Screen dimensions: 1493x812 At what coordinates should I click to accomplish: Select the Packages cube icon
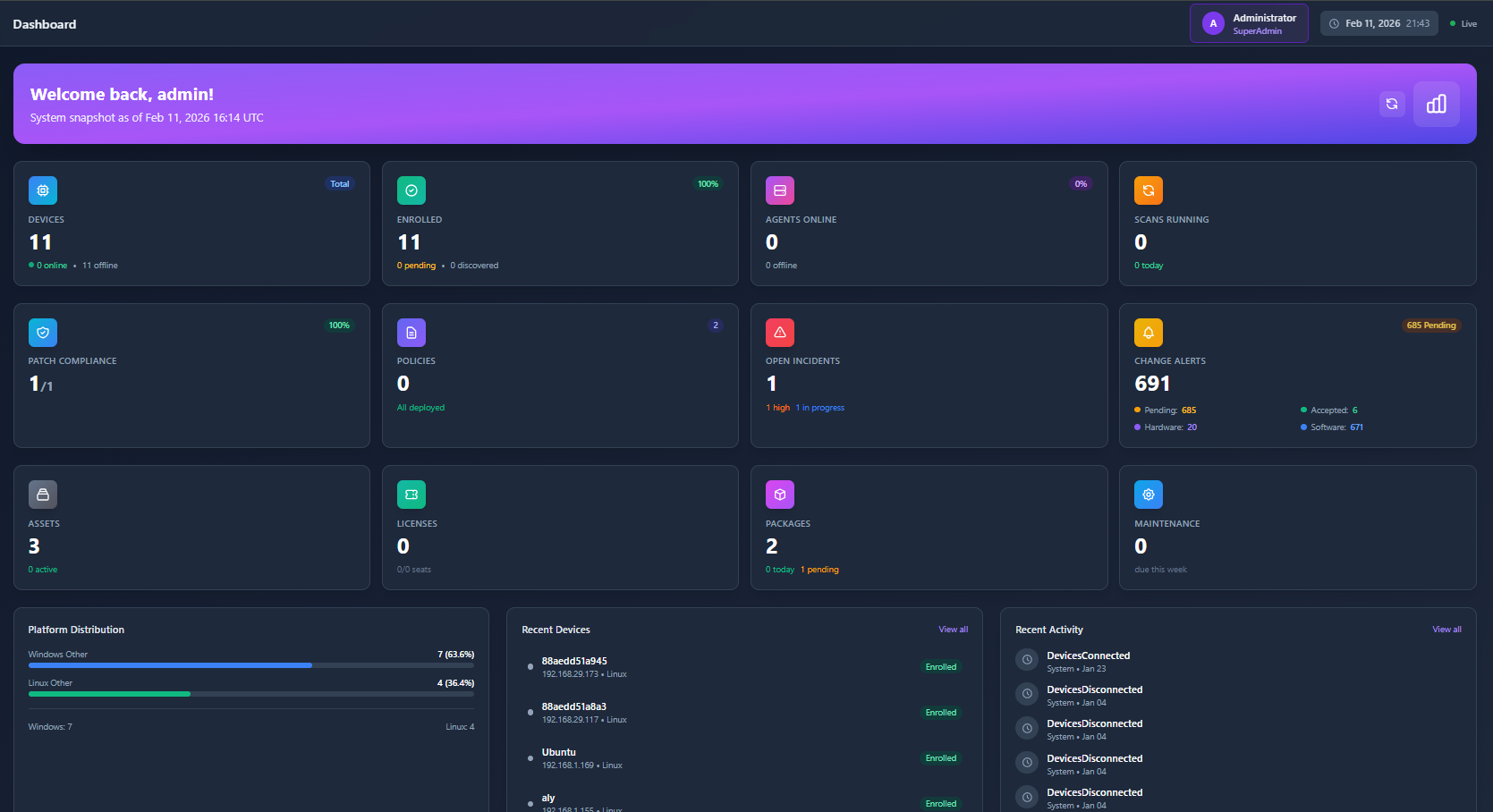pos(779,494)
